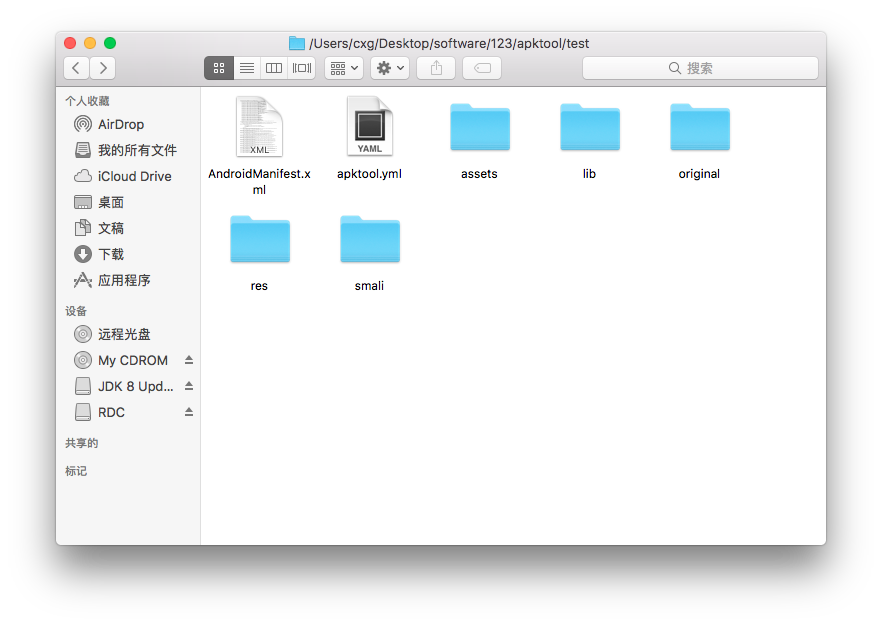
Task: Go forward with the right chevron button
Action: (103, 68)
